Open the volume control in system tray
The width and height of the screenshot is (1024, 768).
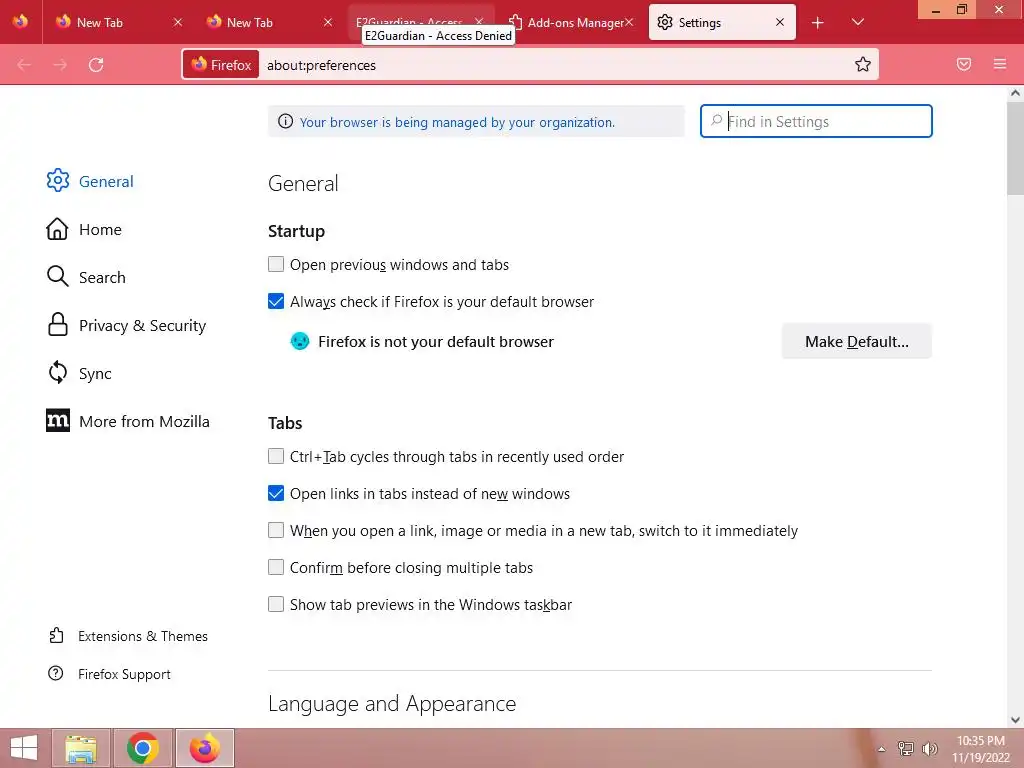[930, 749]
